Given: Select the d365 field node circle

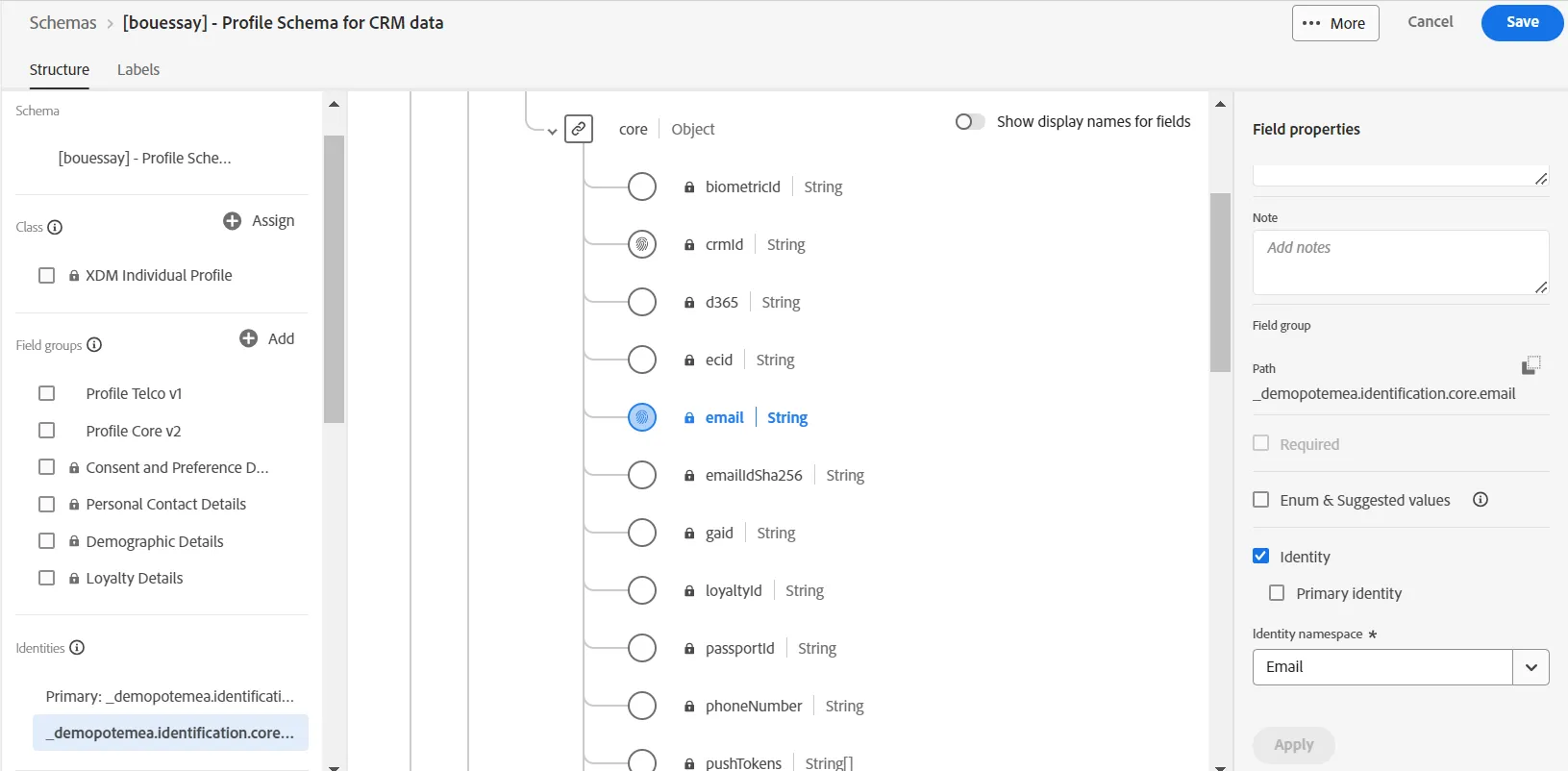Looking at the screenshot, I should point(642,302).
